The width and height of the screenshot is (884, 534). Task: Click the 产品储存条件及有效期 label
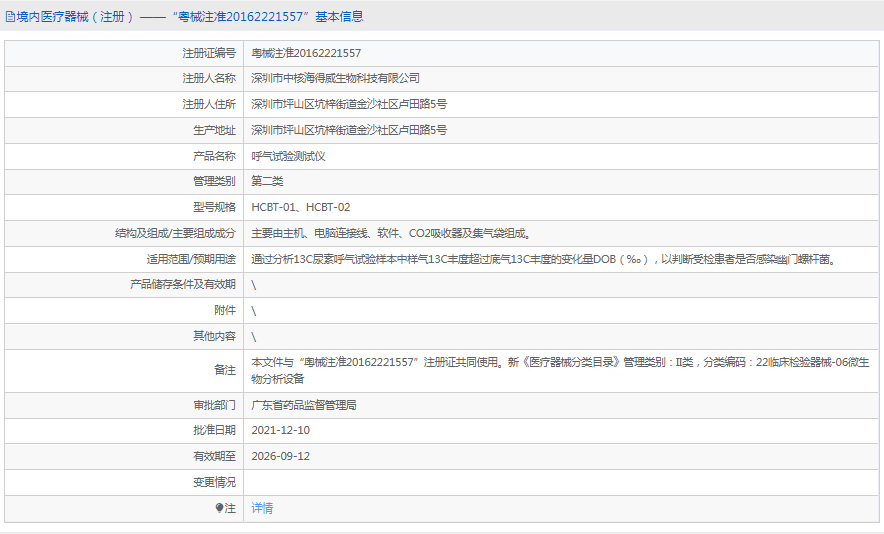coord(183,284)
